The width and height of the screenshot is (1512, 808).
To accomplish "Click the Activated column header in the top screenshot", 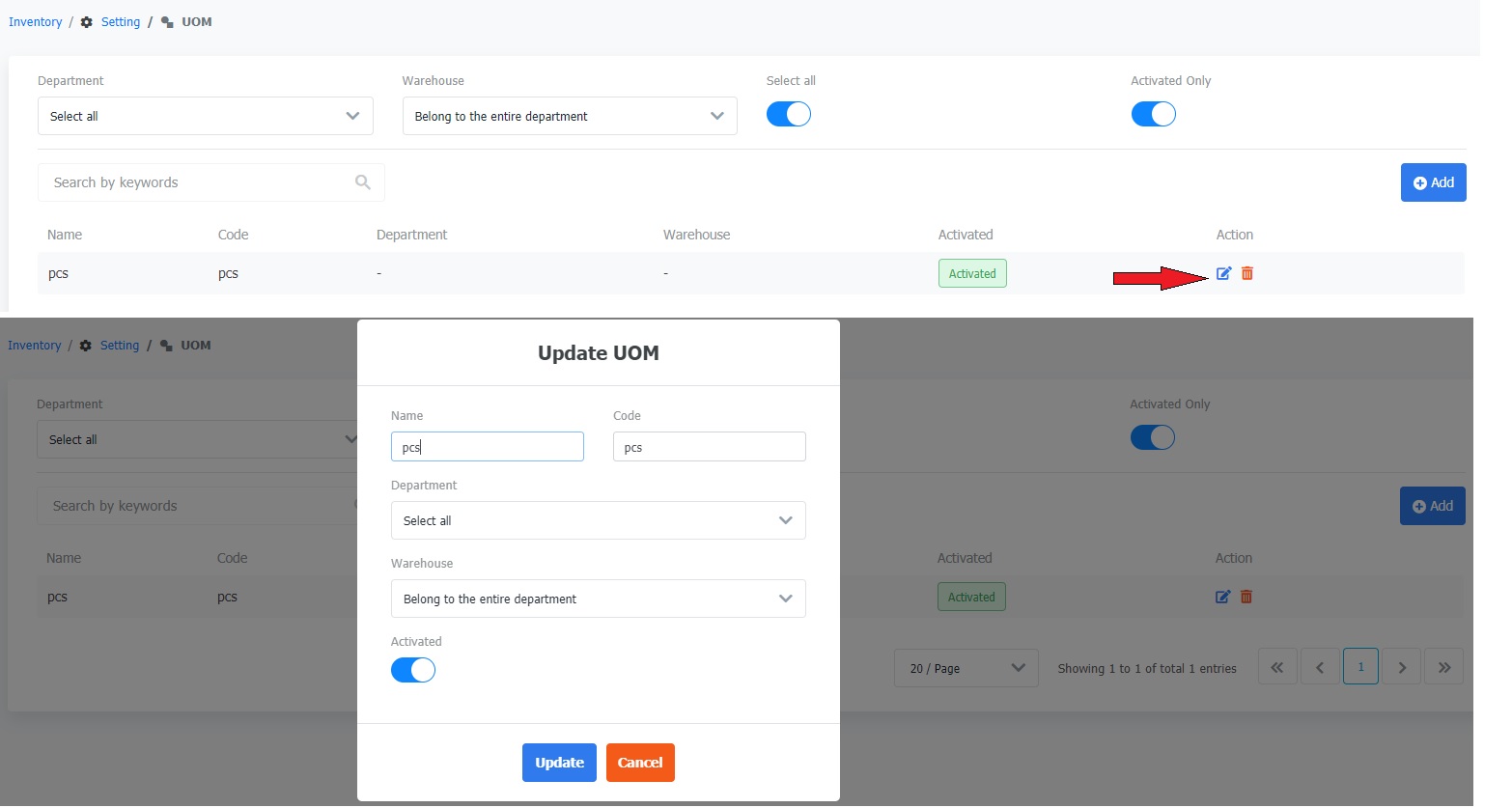I will tap(966, 235).
